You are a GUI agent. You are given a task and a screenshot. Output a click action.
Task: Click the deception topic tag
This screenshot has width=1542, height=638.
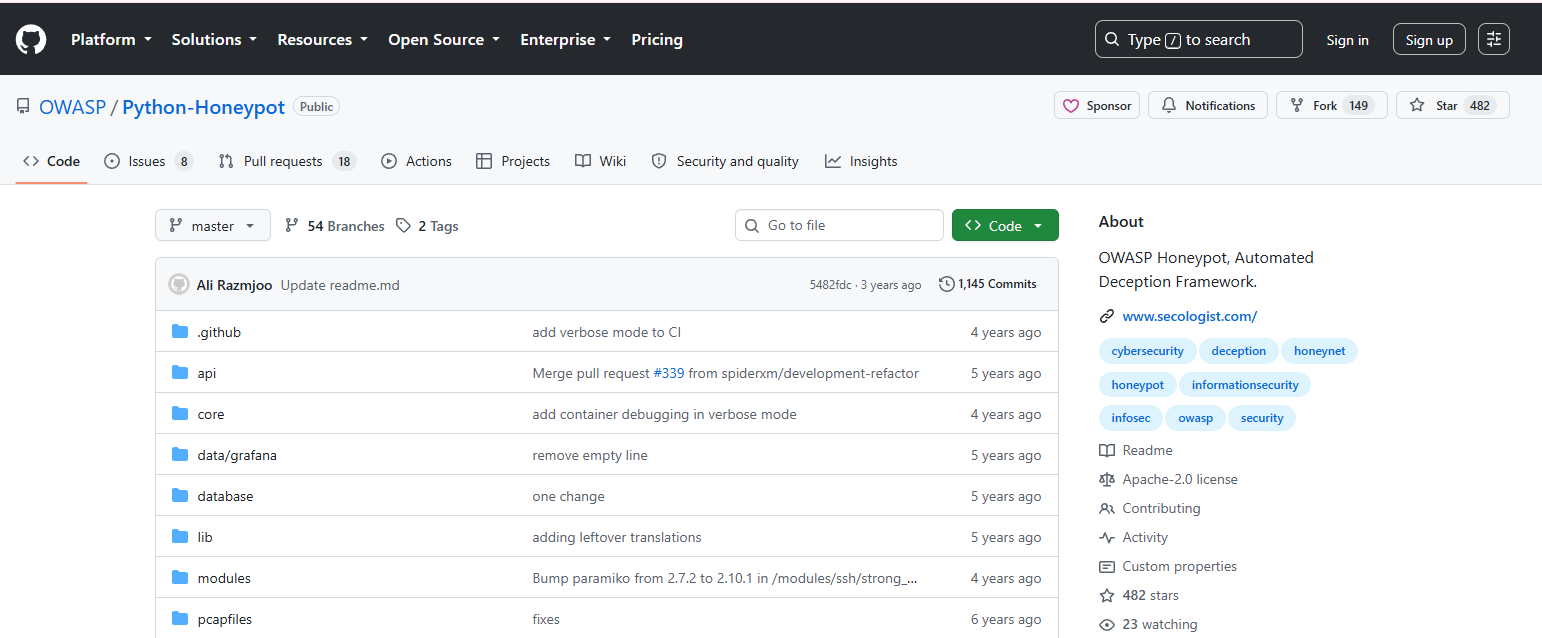[1238, 351]
